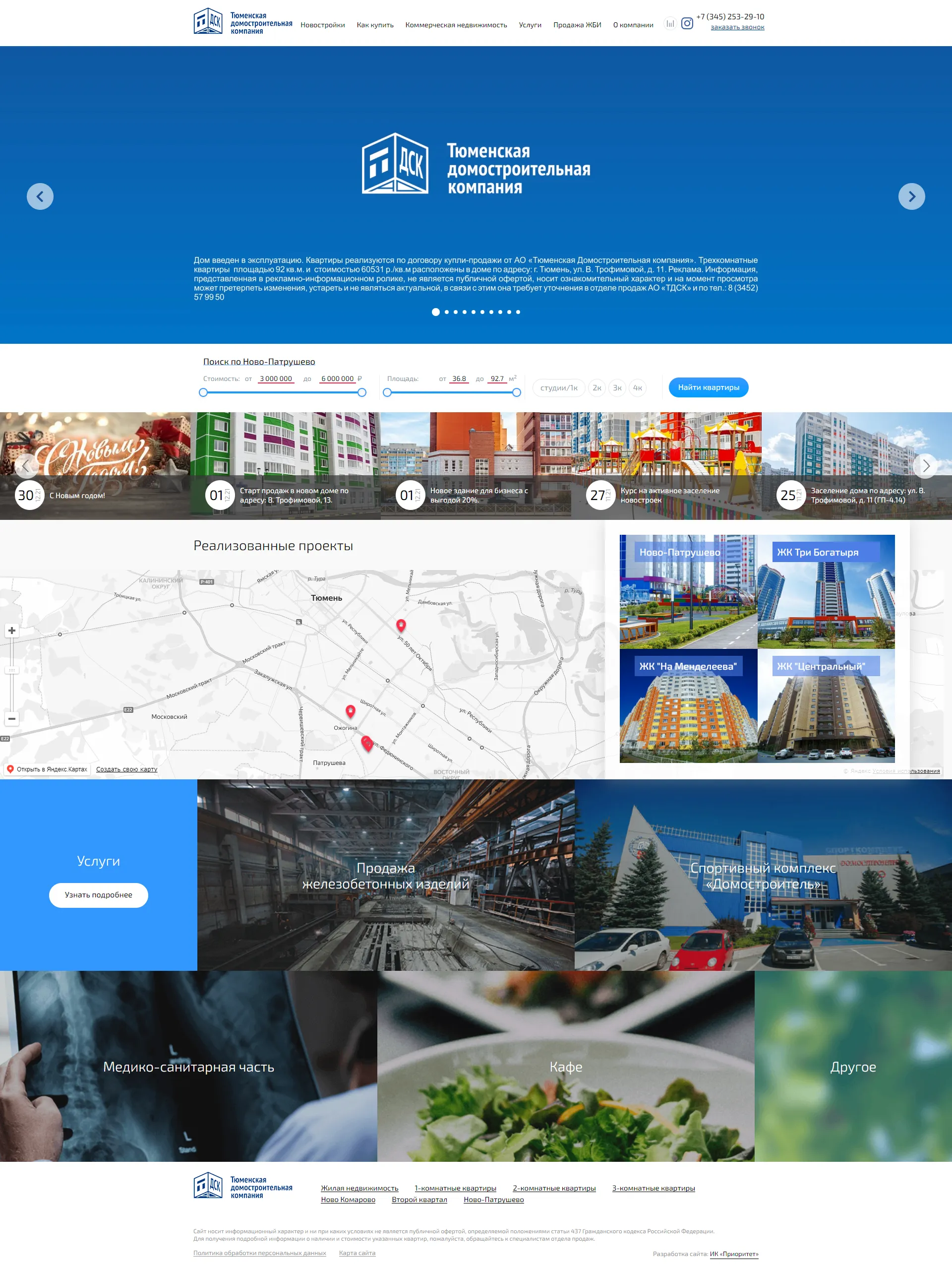Open Спортивный комплекс «Домостроитель» tile
The height and width of the screenshot is (1265, 952).
[x=764, y=875]
